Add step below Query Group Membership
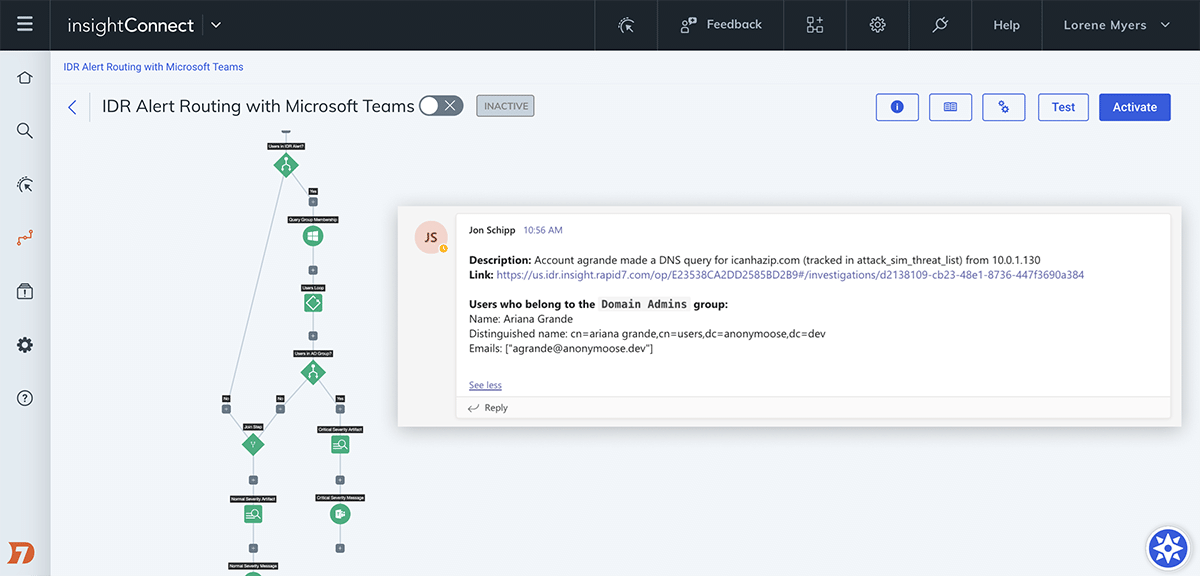1200x576 pixels. [x=313, y=270]
